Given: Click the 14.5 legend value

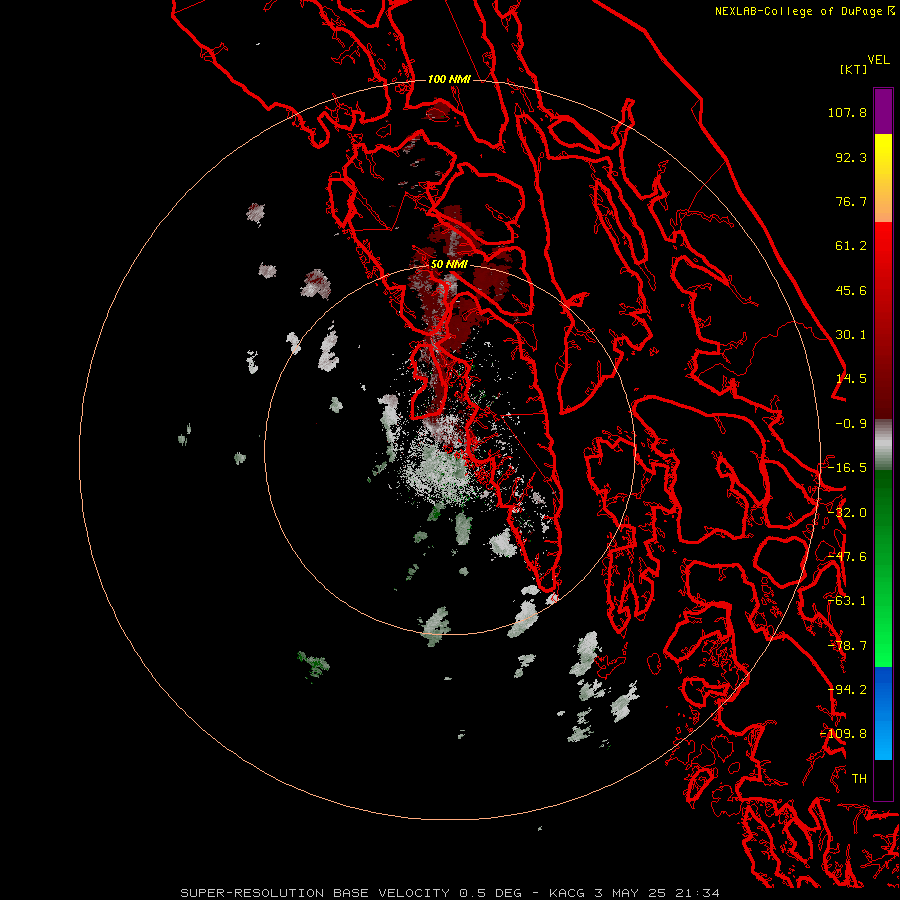Looking at the screenshot, I should [851, 379].
